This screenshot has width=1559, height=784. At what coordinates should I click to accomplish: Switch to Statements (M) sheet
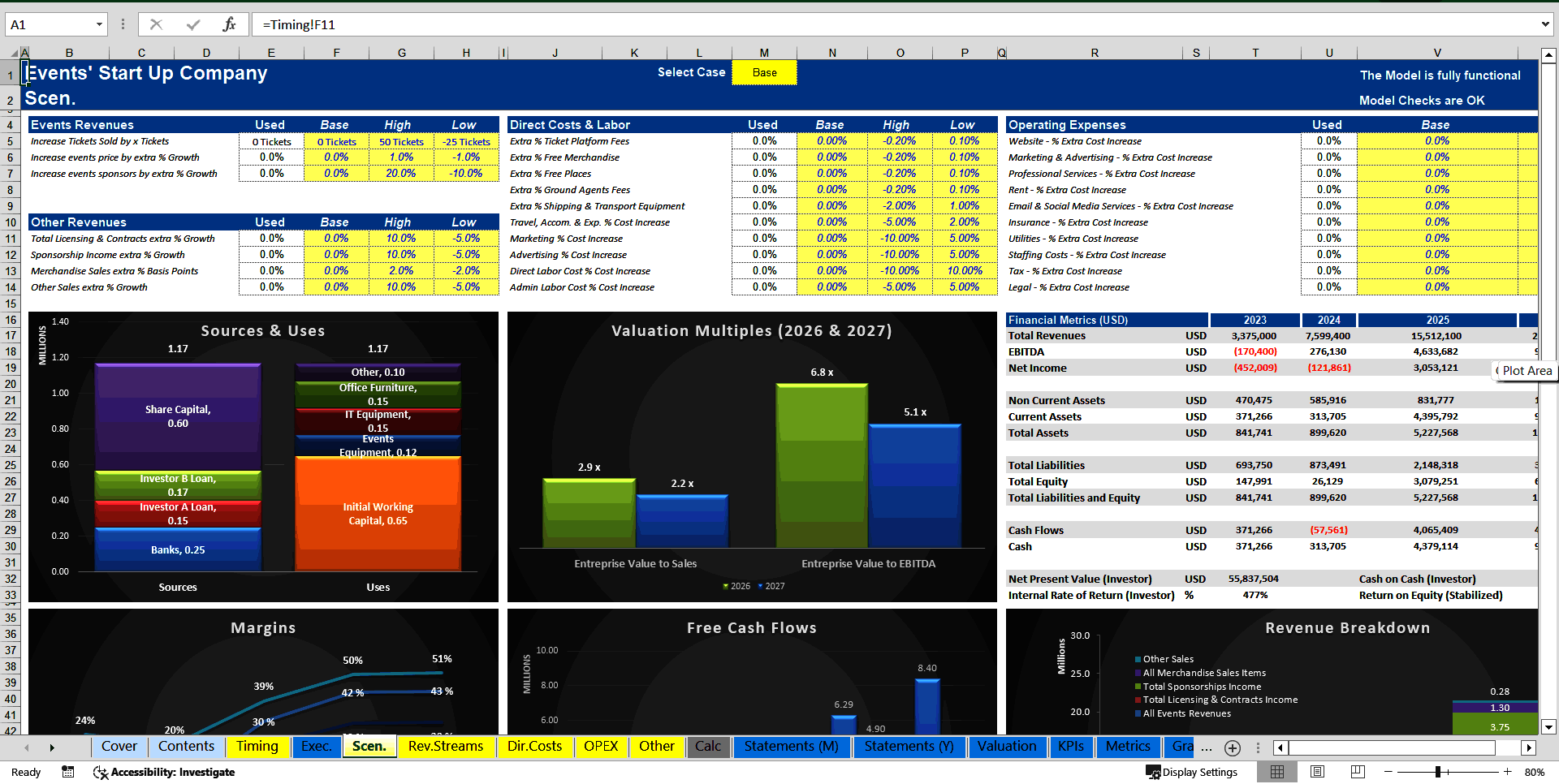792,747
